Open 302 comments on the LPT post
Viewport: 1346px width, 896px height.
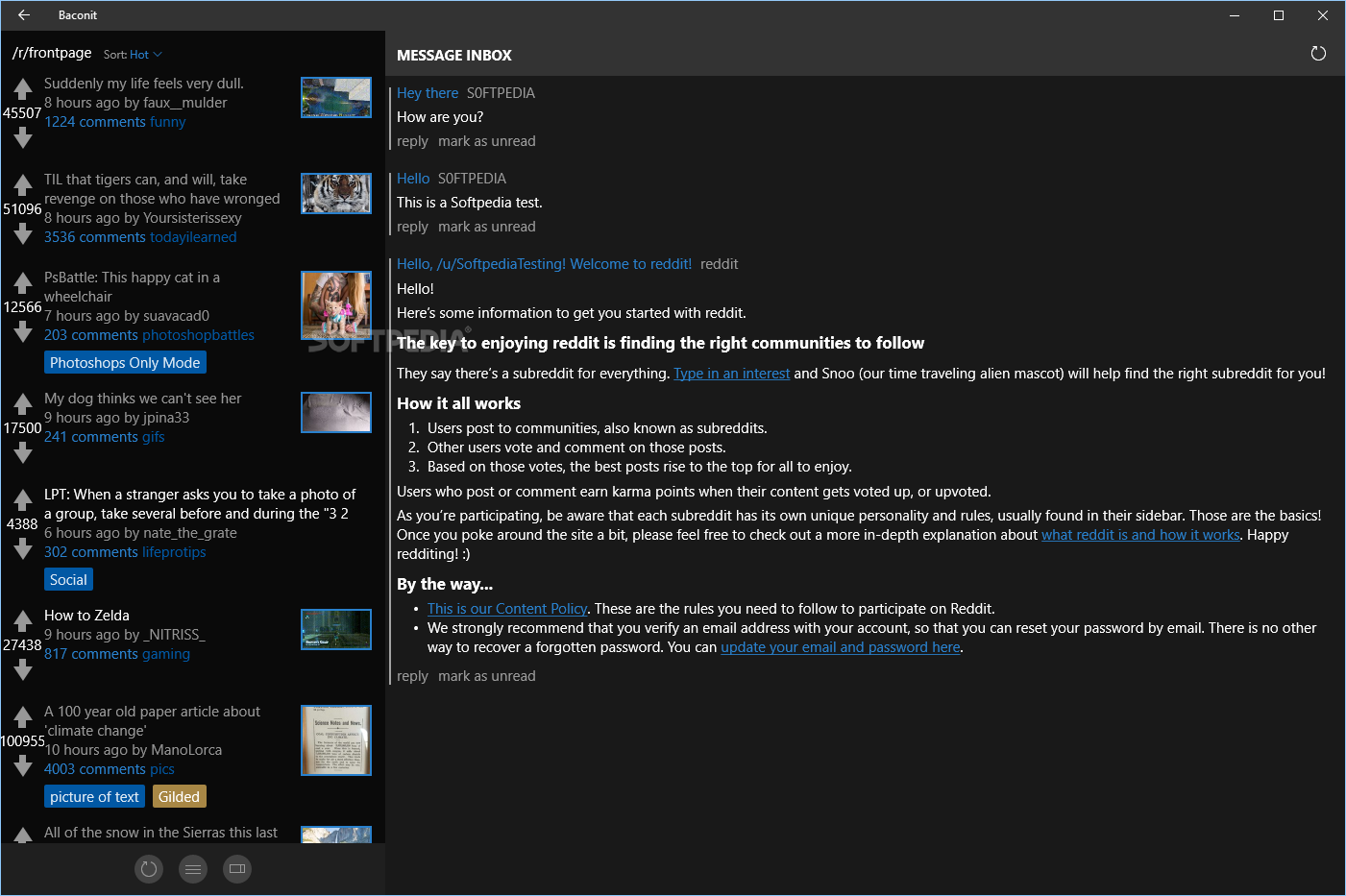coord(91,552)
